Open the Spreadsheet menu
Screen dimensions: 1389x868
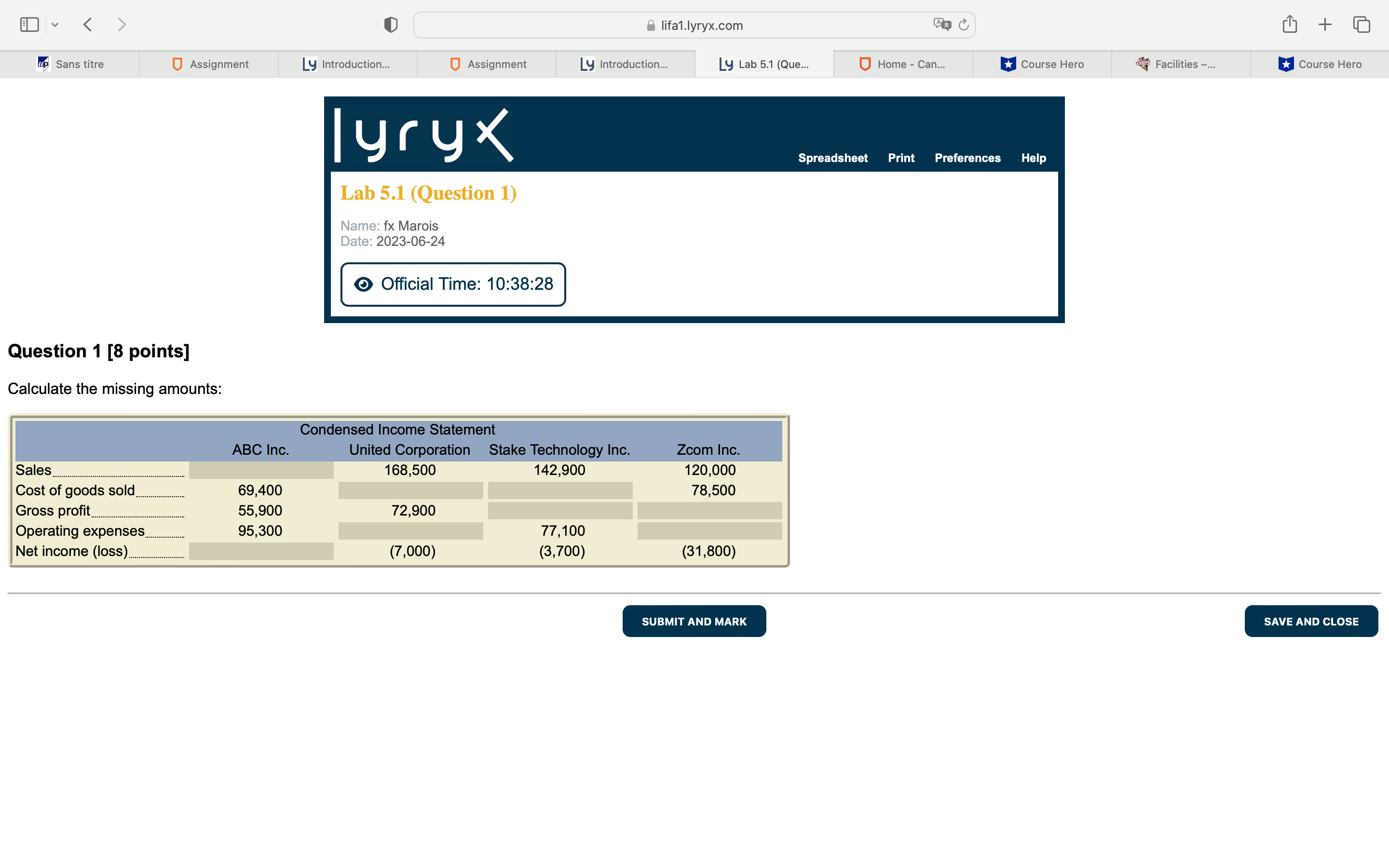(833, 158)
